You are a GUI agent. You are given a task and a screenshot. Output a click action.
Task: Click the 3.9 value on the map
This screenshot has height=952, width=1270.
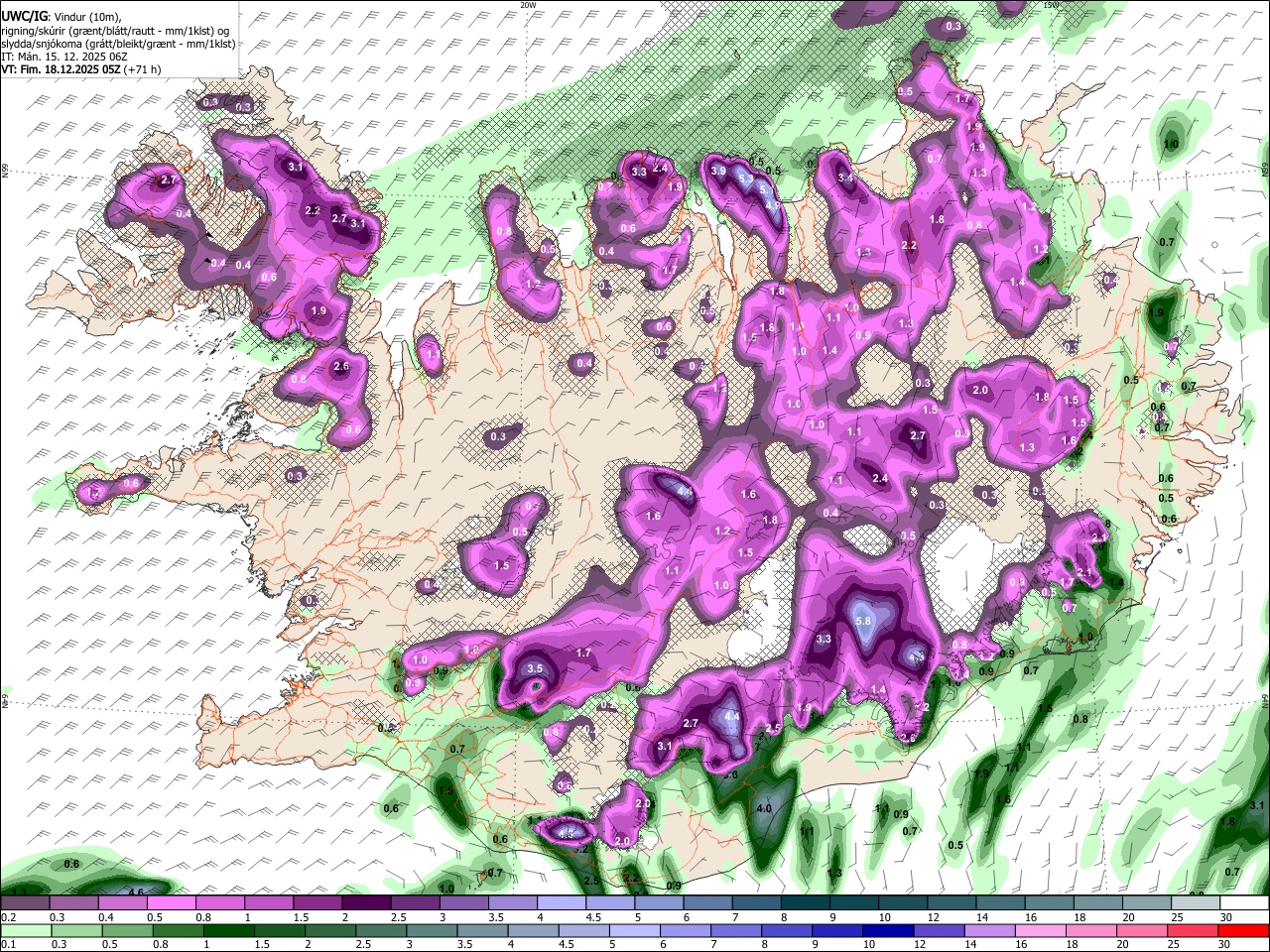point(718,171)
